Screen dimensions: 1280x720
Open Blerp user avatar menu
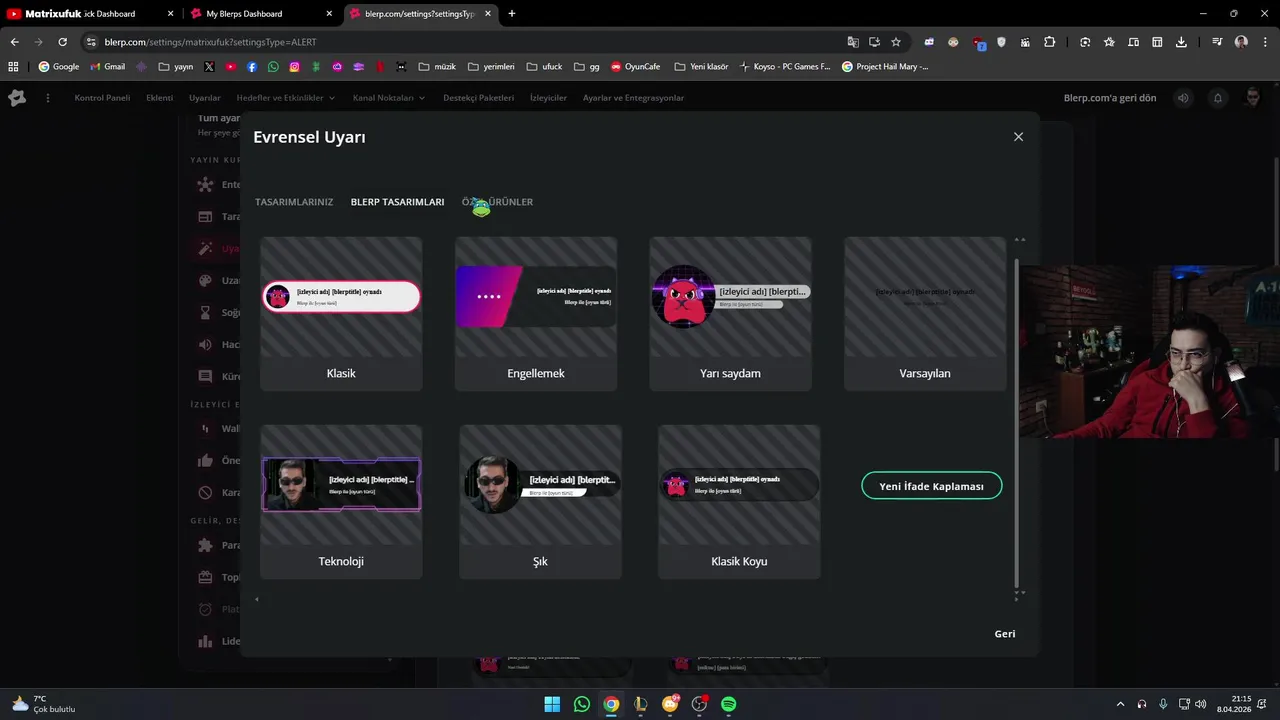(1253, 98)
